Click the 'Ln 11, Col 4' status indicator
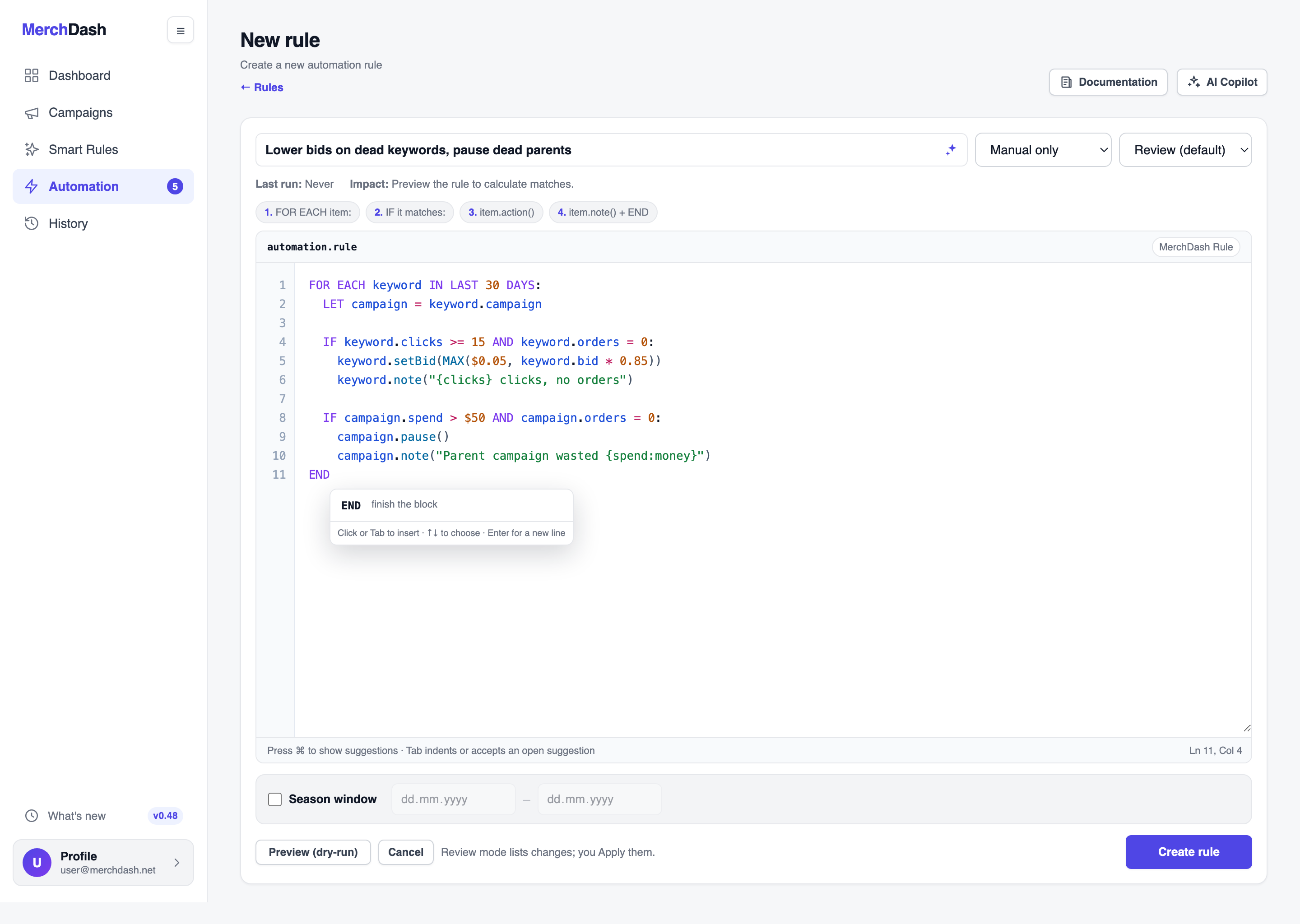Image resolution: width=1300 pixels, height=924 pixels. click(1215, 750)
